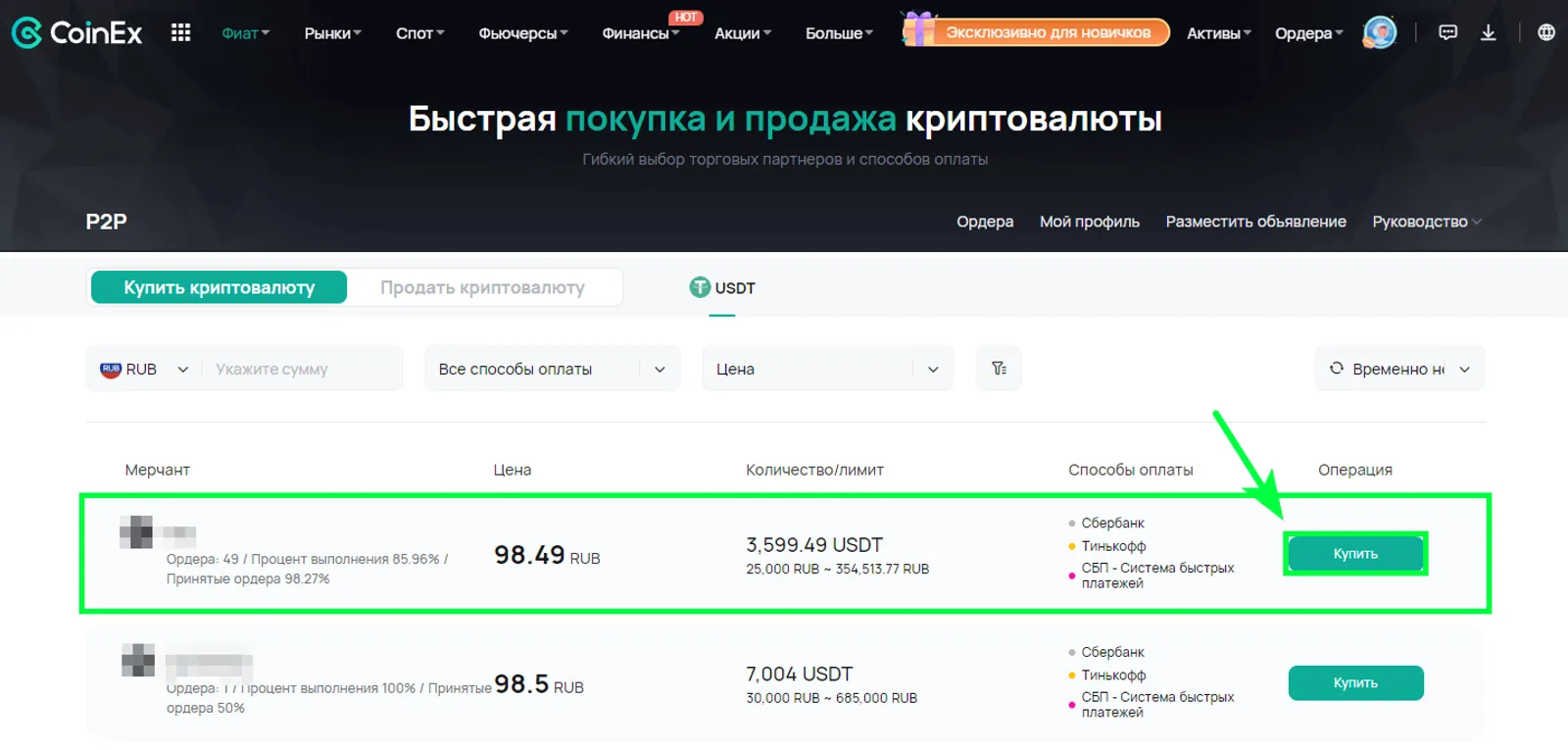
Task: Click Купить for the 98.49 RUB offer
Action: tap(1355, 554)
